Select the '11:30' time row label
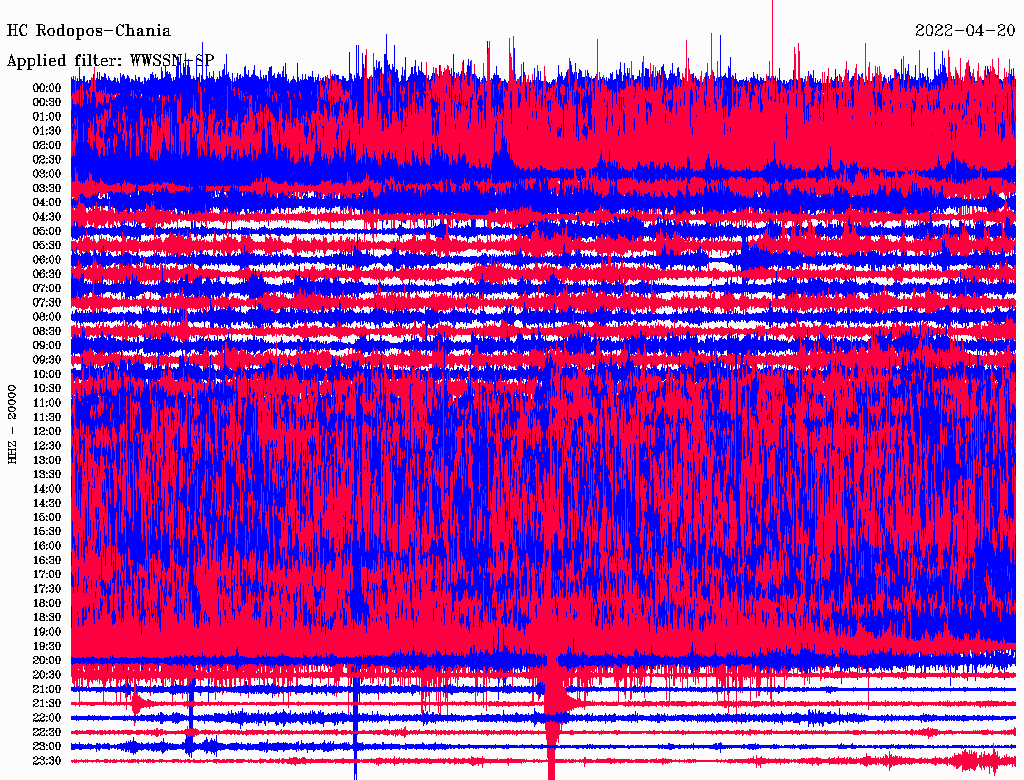 tap(47, 417)
